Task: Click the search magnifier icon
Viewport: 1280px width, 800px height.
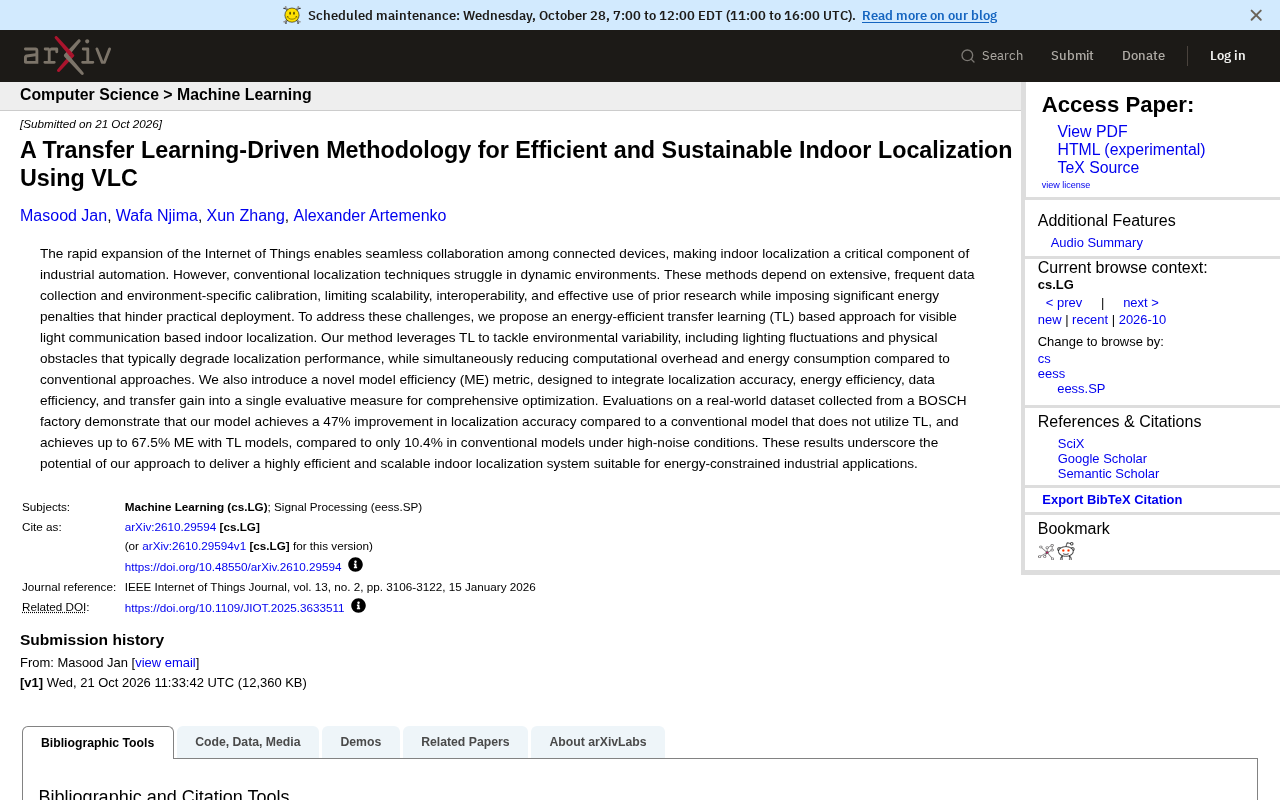Action: tap(968, 56)
